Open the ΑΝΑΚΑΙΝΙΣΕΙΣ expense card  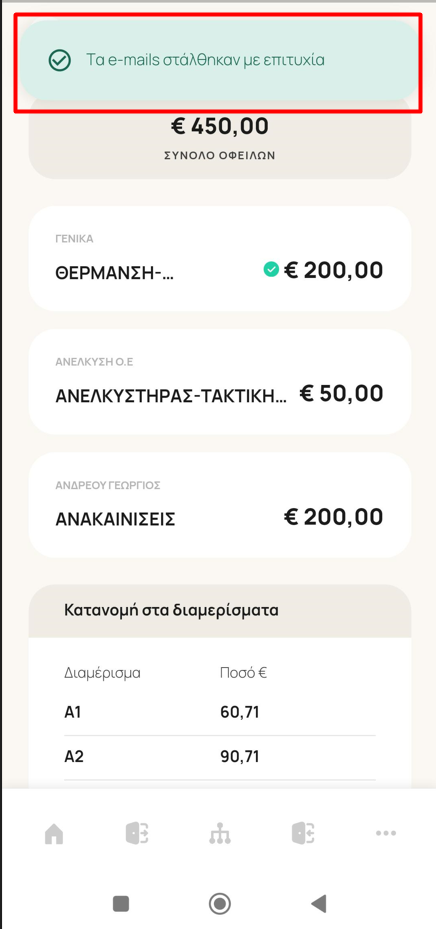220,505
